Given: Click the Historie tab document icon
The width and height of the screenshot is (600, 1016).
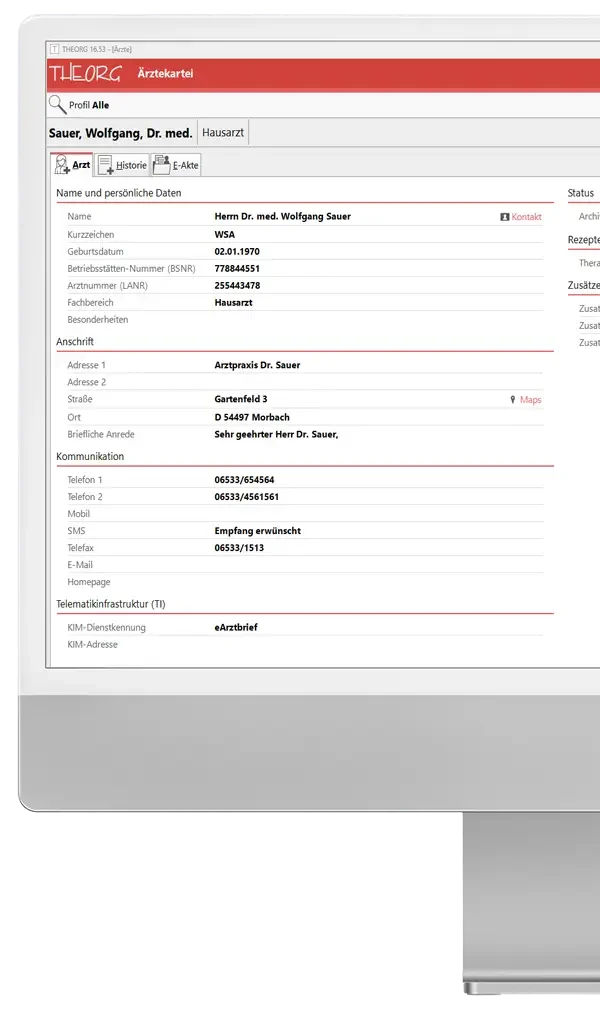Looking at the screenshot, I should coord(105,165).
